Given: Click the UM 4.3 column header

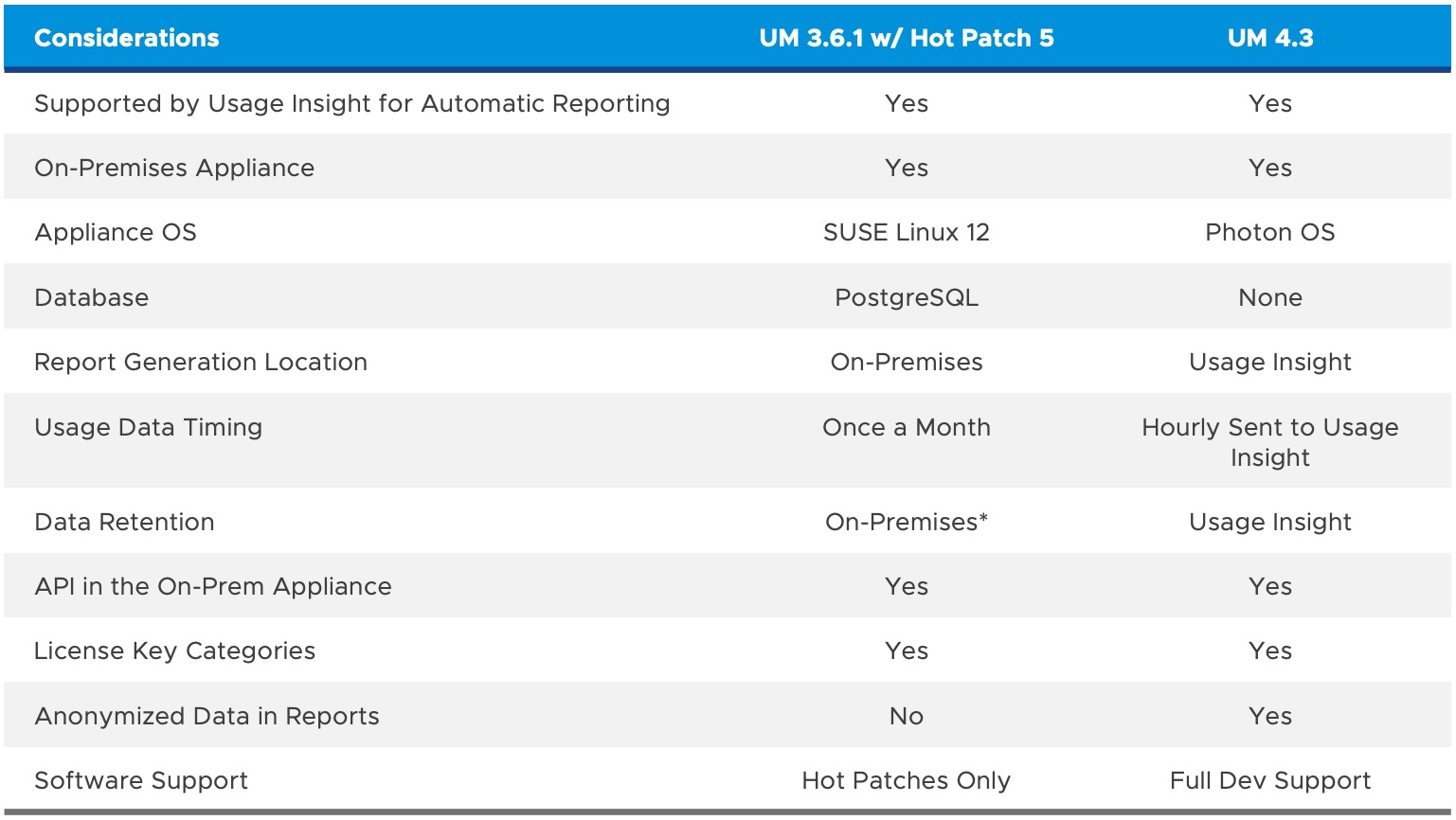Looking at the screenshot, I should click(1269, 38).
